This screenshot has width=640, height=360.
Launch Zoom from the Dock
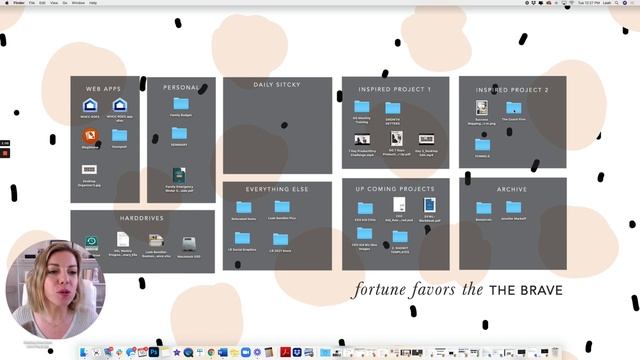click(x=245, y=352)
